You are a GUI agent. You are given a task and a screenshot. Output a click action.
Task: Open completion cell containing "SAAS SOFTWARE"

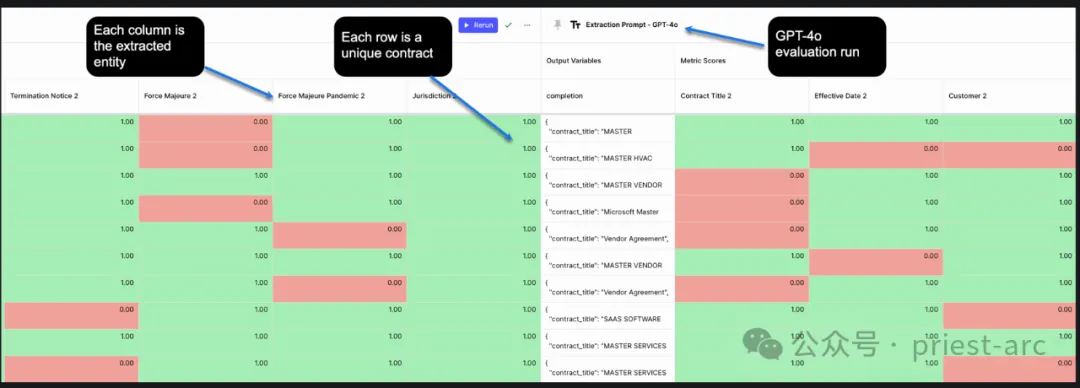point(608,316)
